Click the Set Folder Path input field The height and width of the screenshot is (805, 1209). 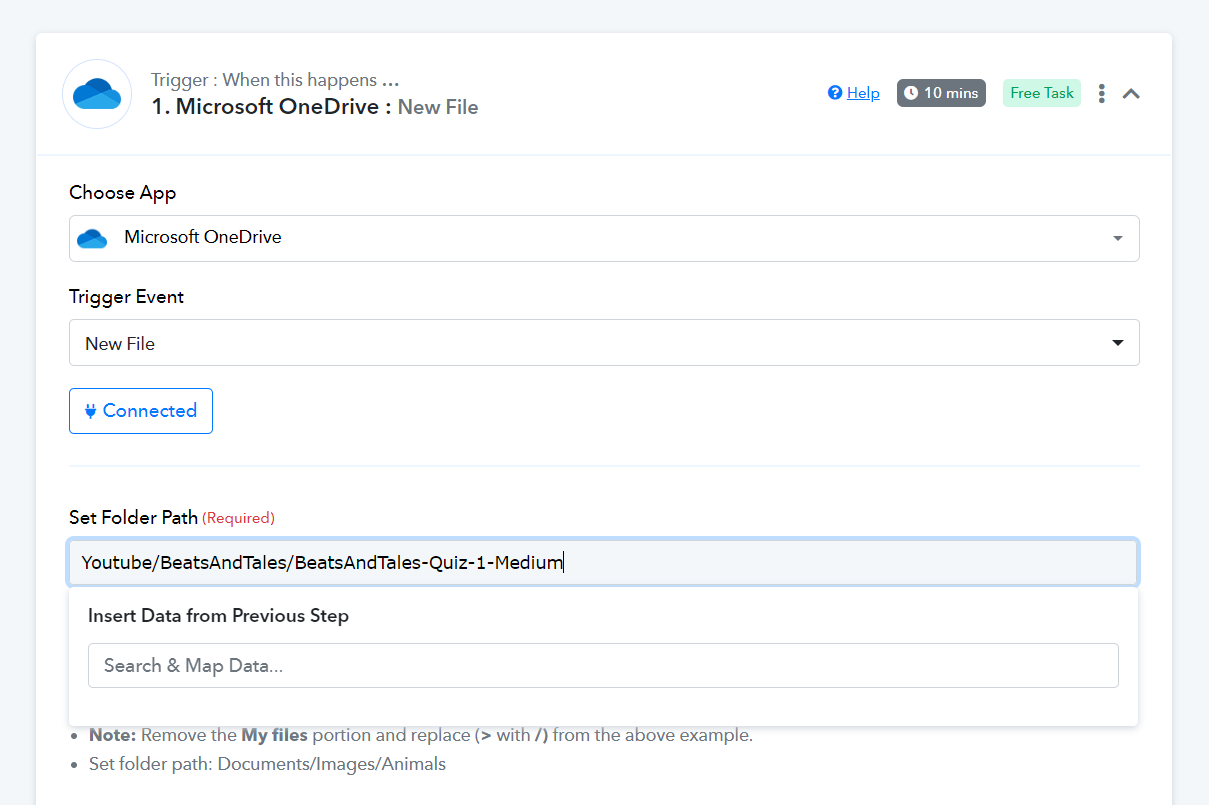[603, 562]
